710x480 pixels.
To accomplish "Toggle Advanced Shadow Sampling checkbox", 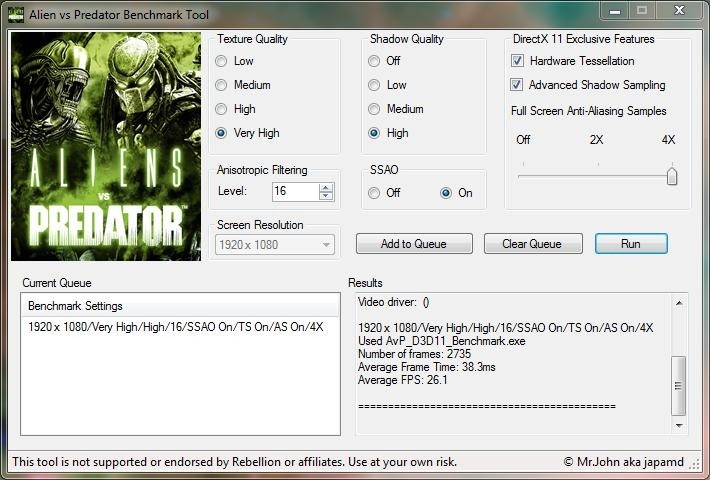I will pyautogui.click(x=518, y=85).
